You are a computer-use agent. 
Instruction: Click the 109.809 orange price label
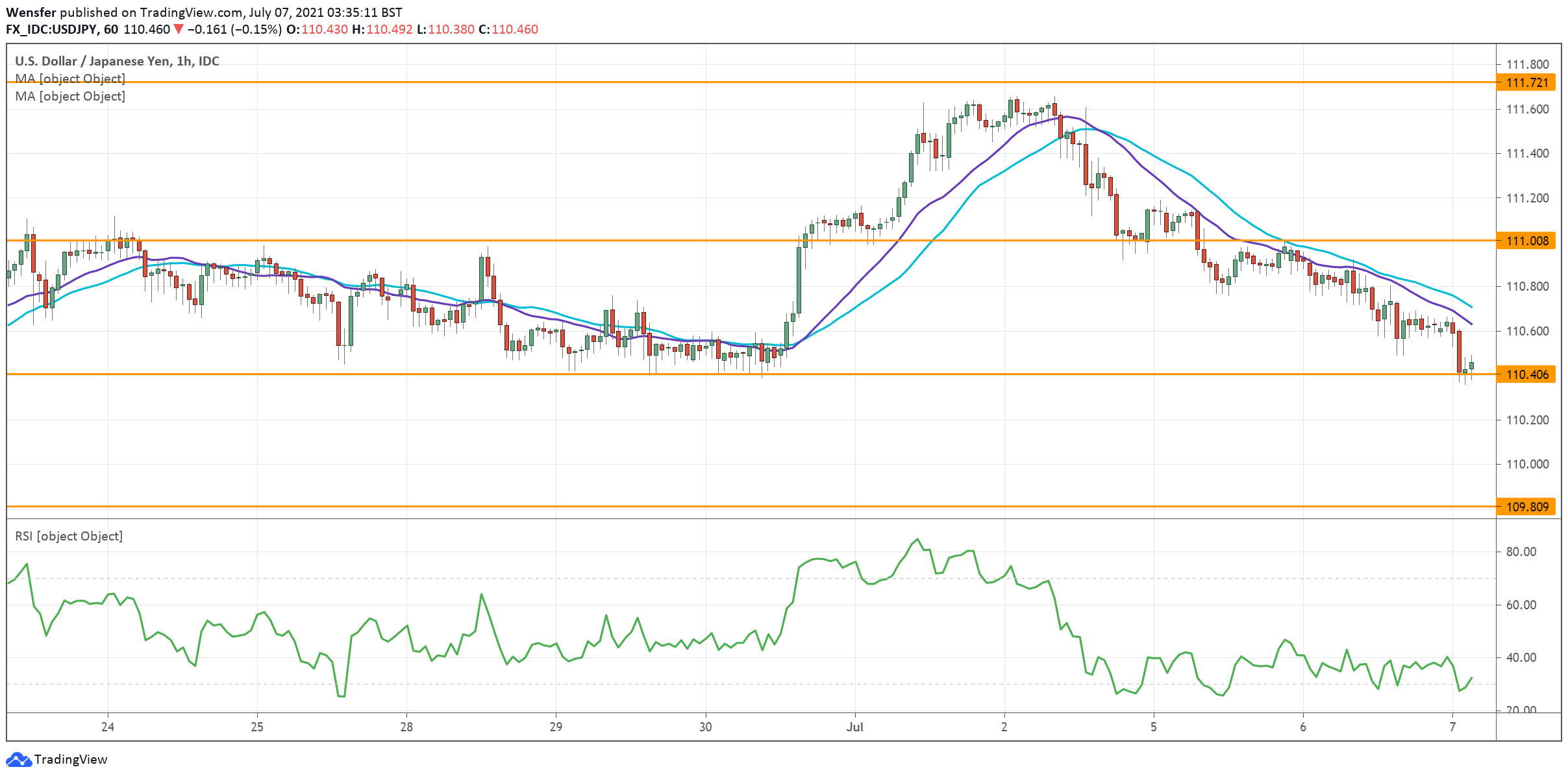(1526, 507)
